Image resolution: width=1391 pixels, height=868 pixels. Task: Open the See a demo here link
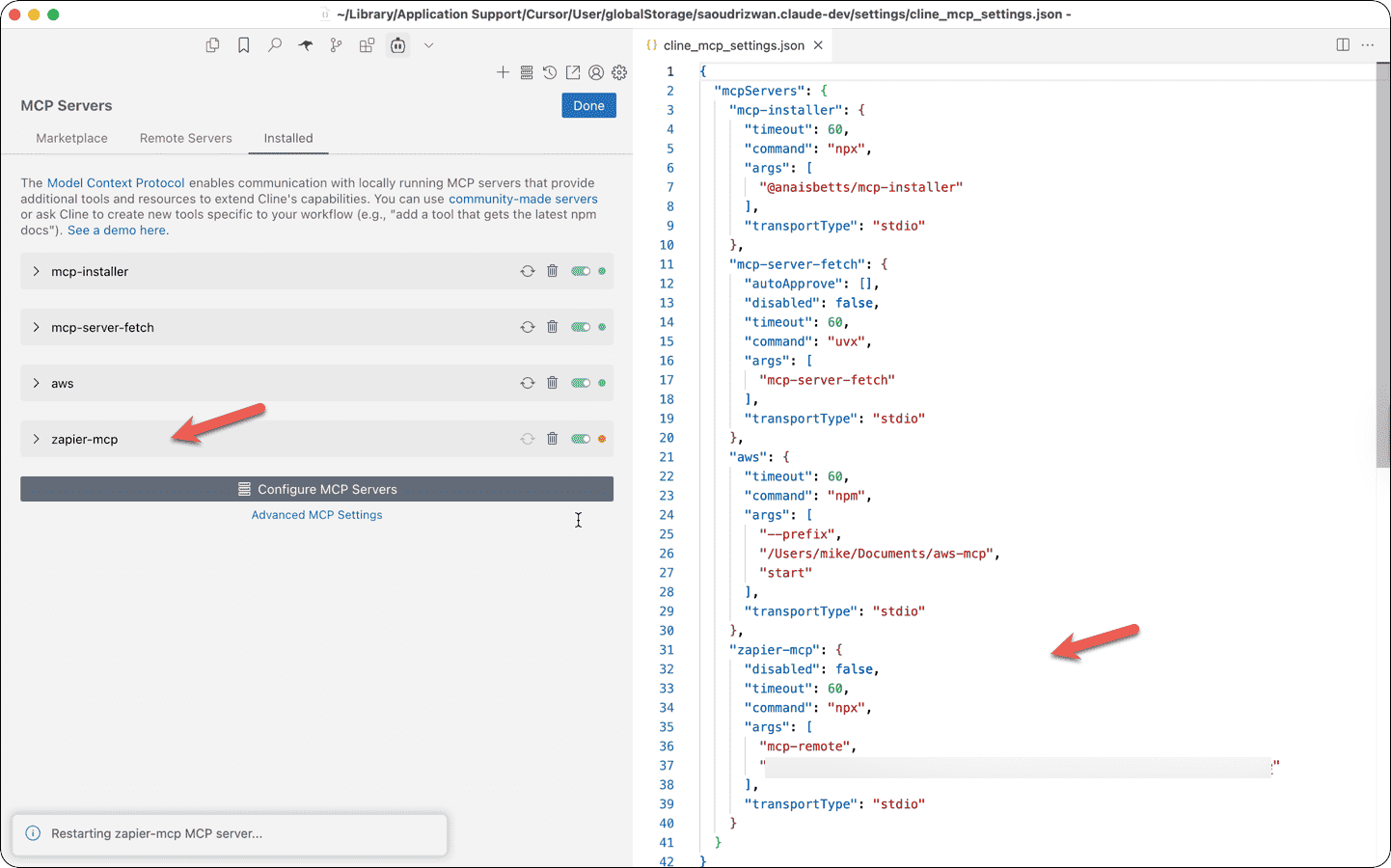(118, 231)
